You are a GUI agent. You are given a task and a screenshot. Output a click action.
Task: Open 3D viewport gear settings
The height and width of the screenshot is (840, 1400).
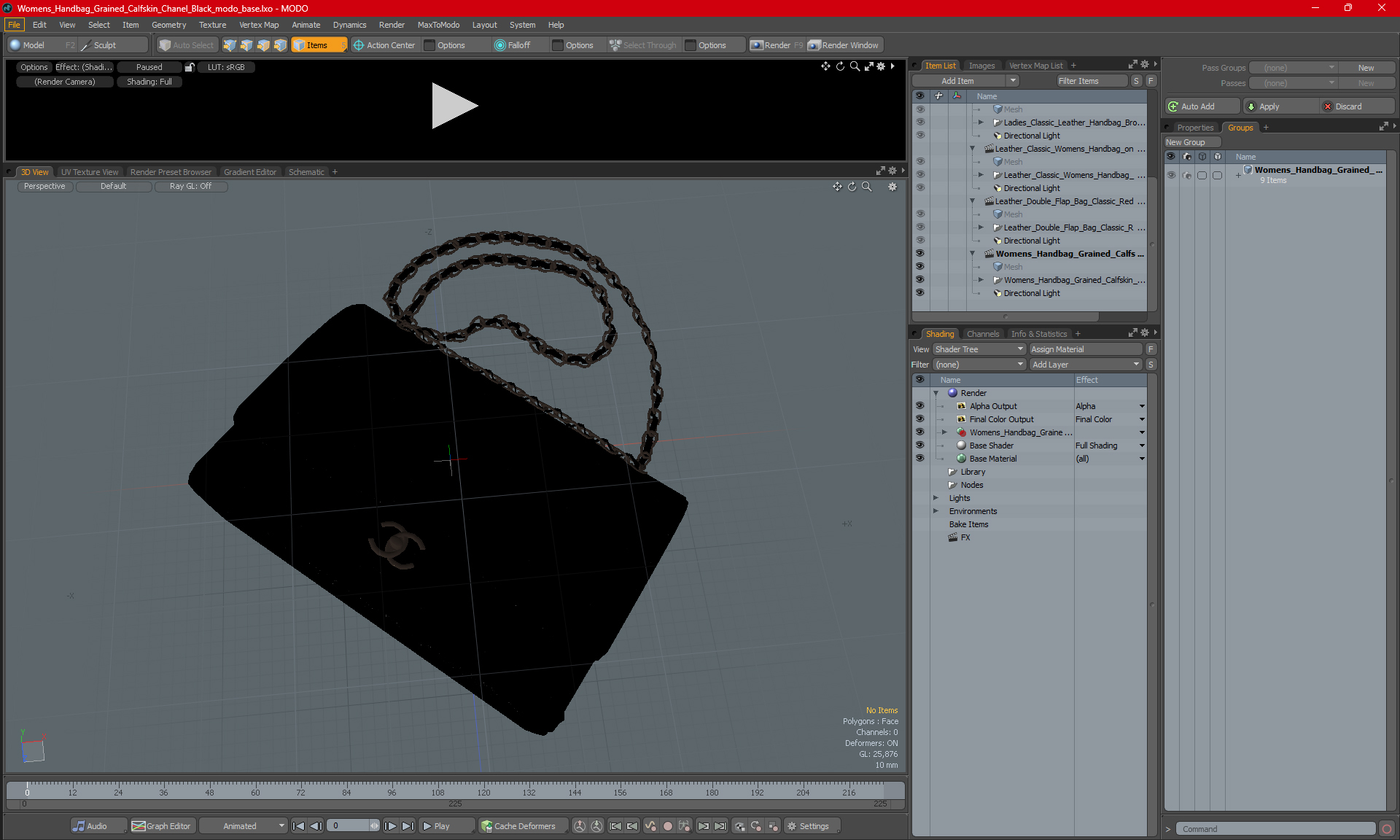click(892, 187)
